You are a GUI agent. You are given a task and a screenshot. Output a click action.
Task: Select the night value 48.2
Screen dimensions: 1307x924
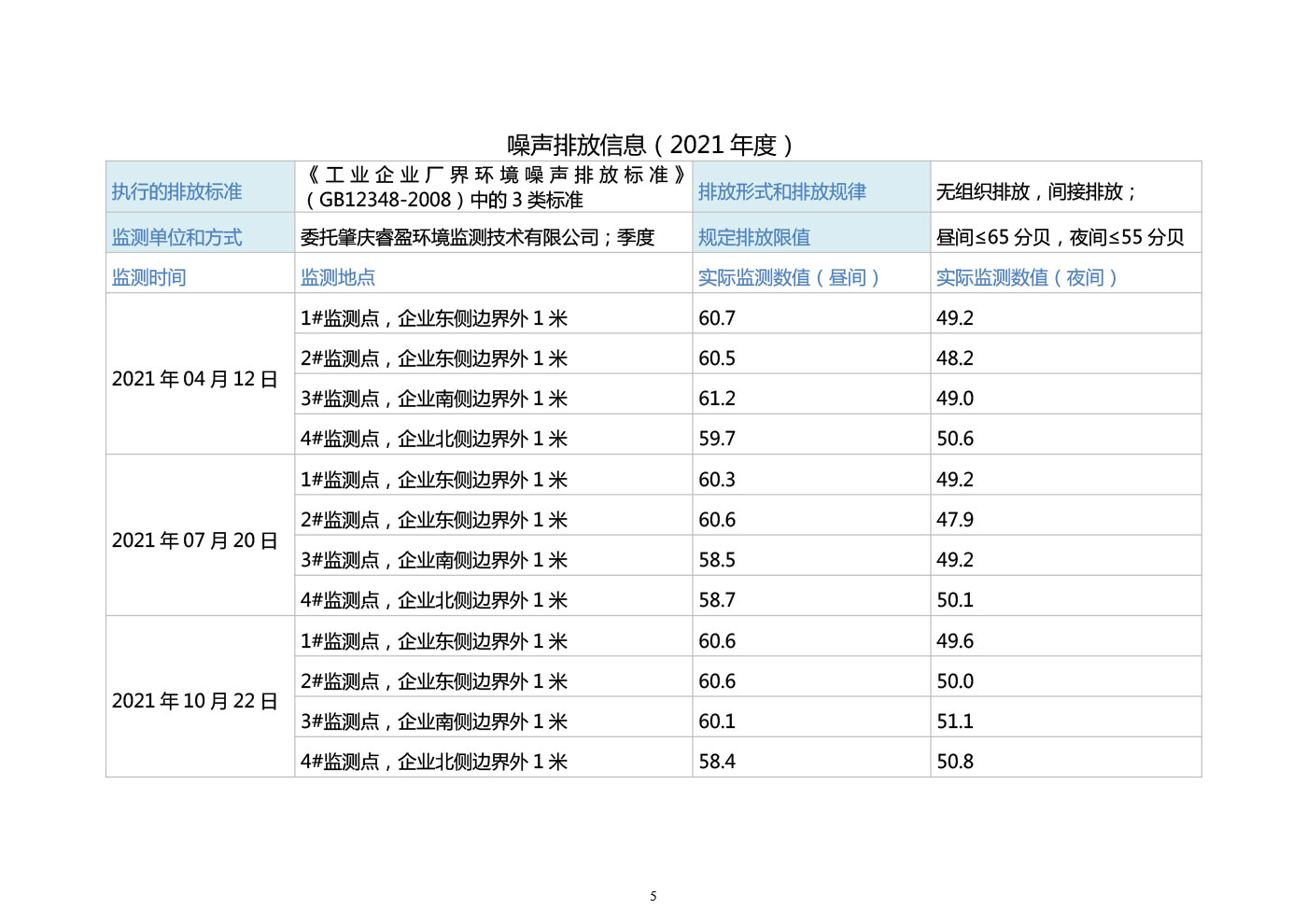point(1066,354)
